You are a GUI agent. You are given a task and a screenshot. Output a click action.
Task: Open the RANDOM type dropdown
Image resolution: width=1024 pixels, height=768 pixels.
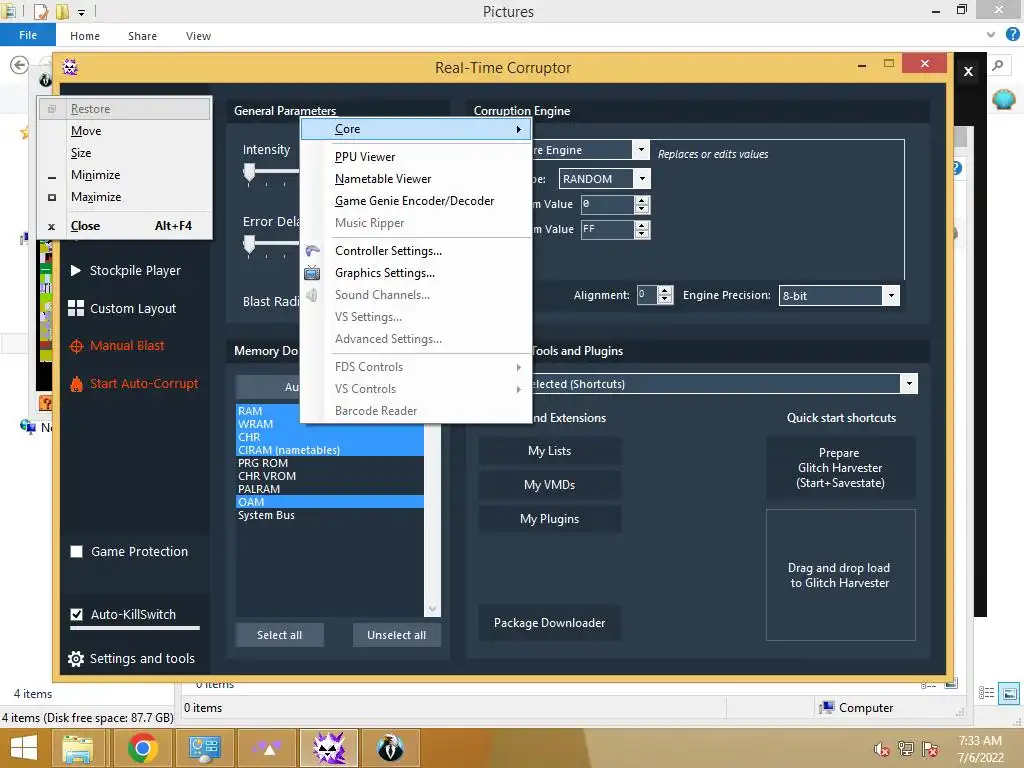[642, 178]
